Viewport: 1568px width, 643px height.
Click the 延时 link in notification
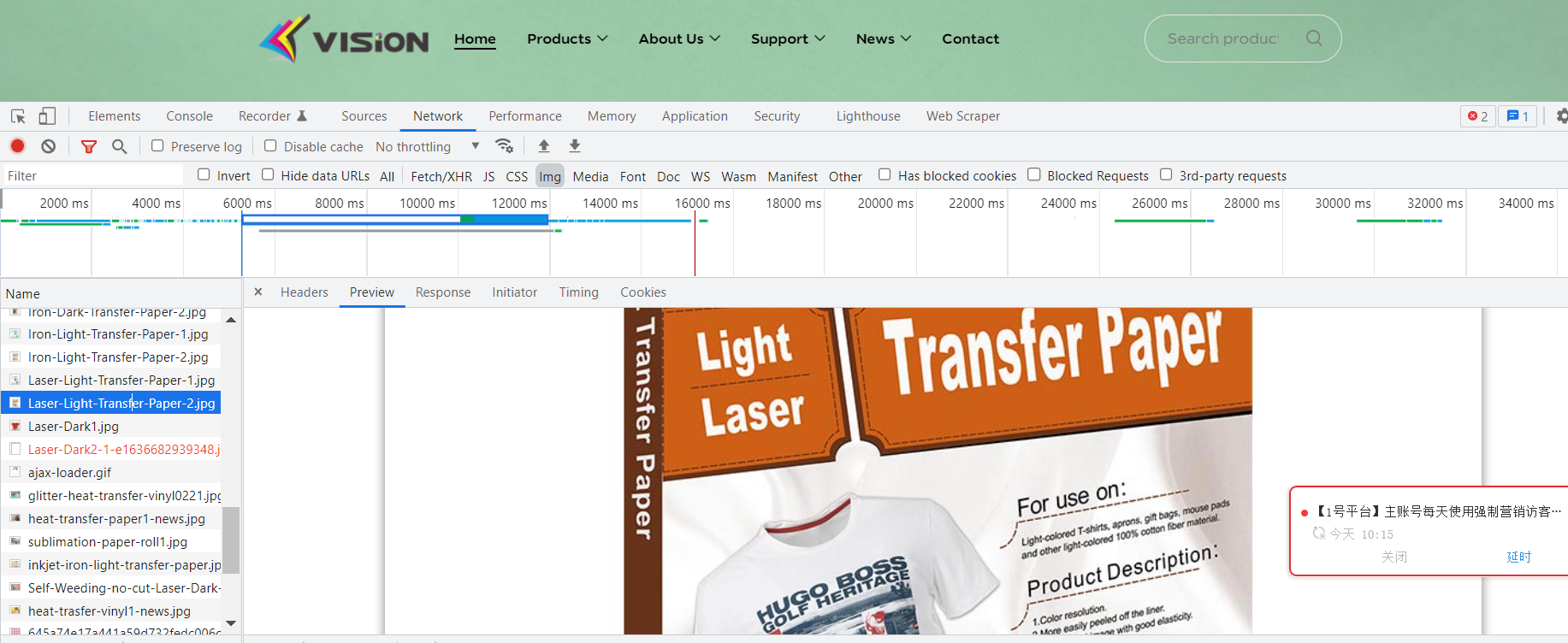(1518, 557)
